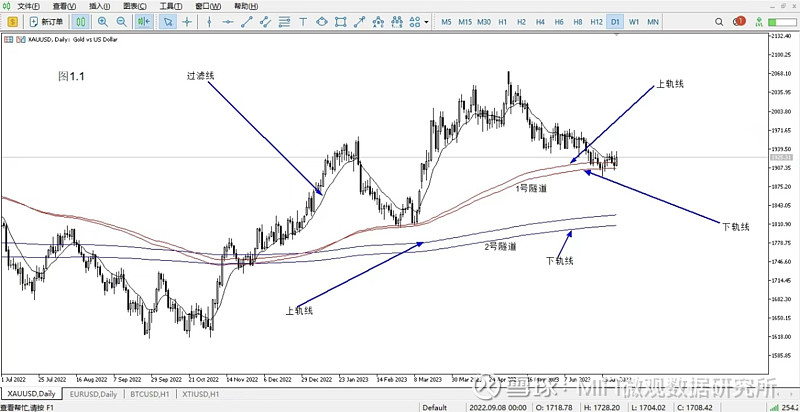Click the 2132.40 price scale label

click(783, 36)
